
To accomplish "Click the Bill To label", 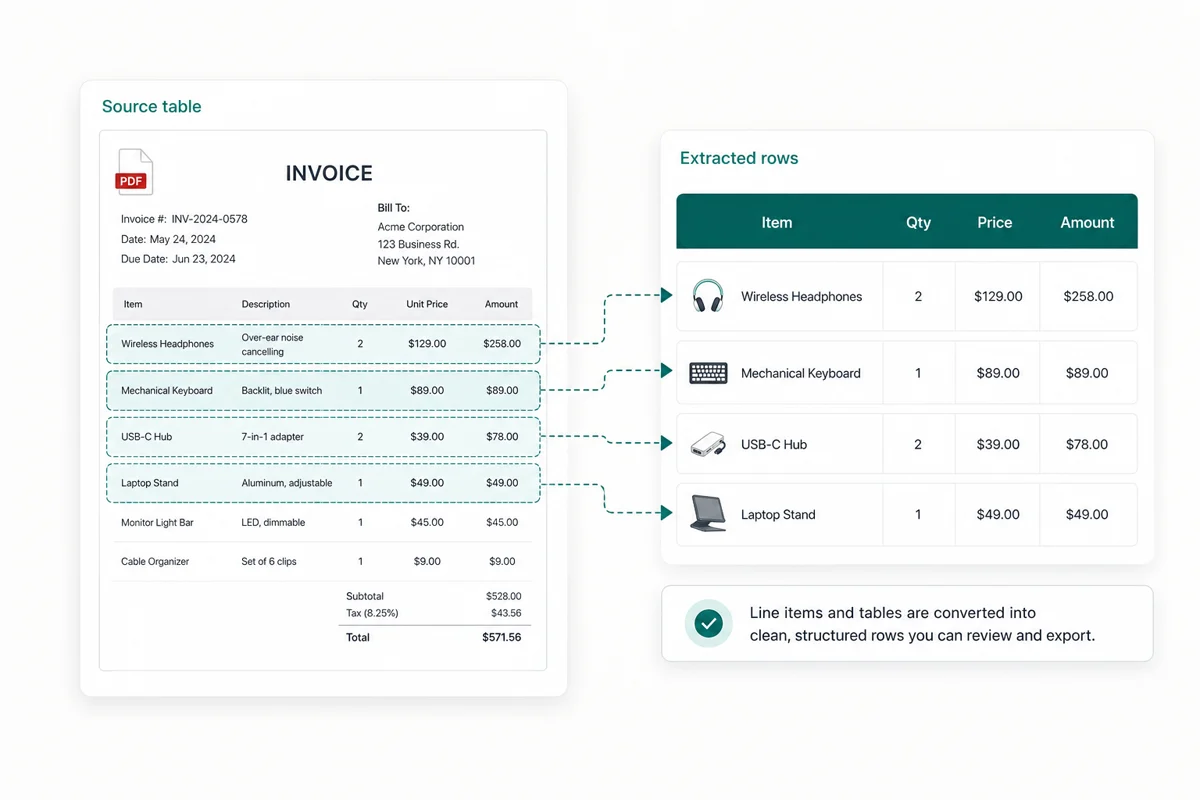I will [394, 208].
